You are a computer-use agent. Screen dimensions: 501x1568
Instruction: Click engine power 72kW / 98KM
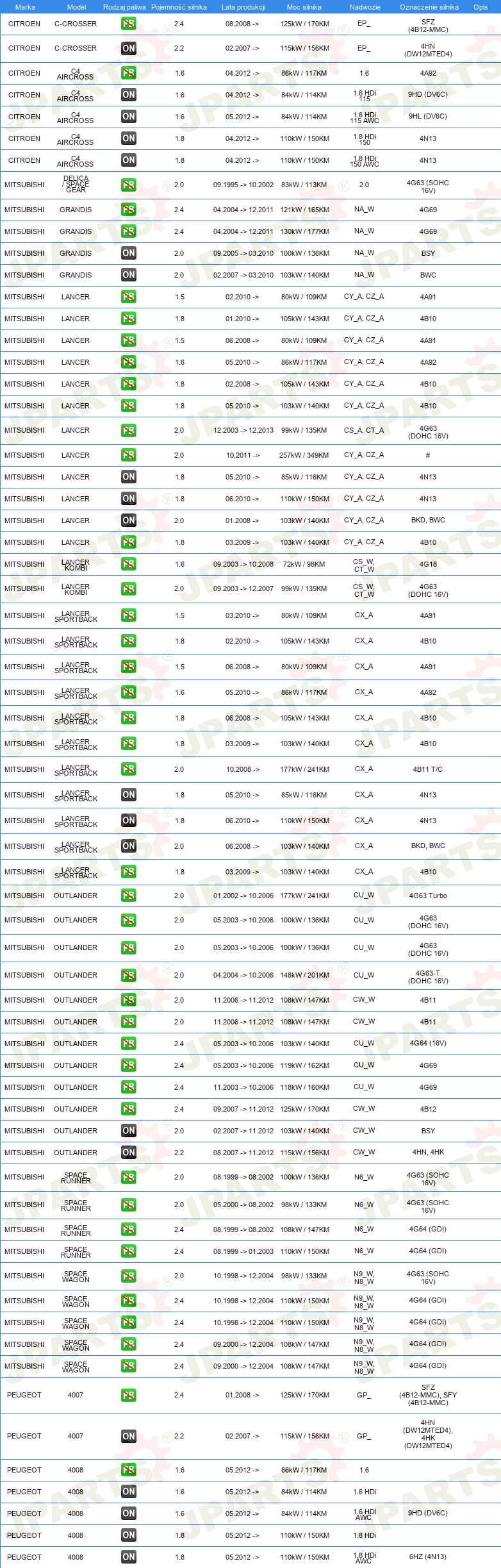click(x=304, y=564)
